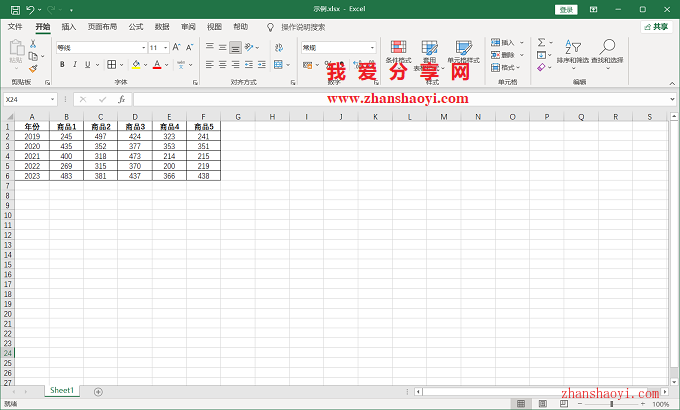The image size is (680, 410).
Task: Apply the red font color
Action: coord(157,65)
